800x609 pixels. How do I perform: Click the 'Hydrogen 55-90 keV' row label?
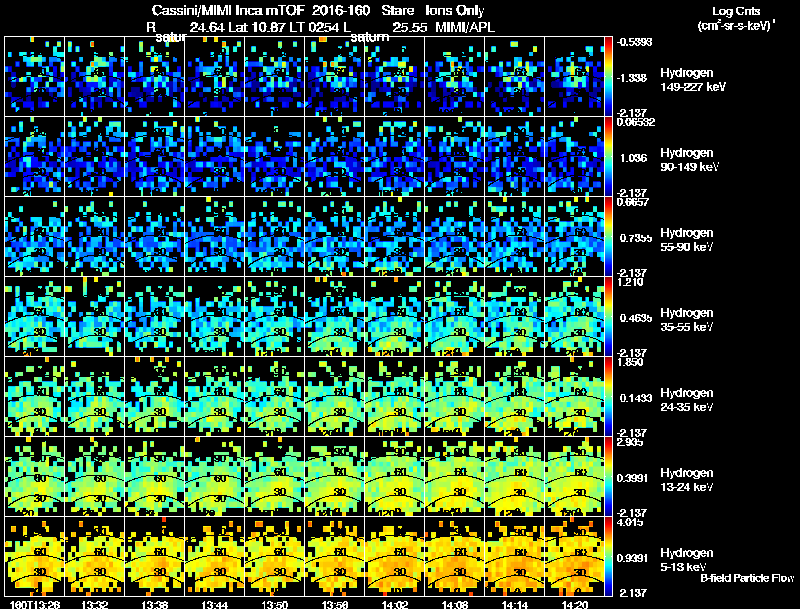pyautogui.click(x=687, y=240)
